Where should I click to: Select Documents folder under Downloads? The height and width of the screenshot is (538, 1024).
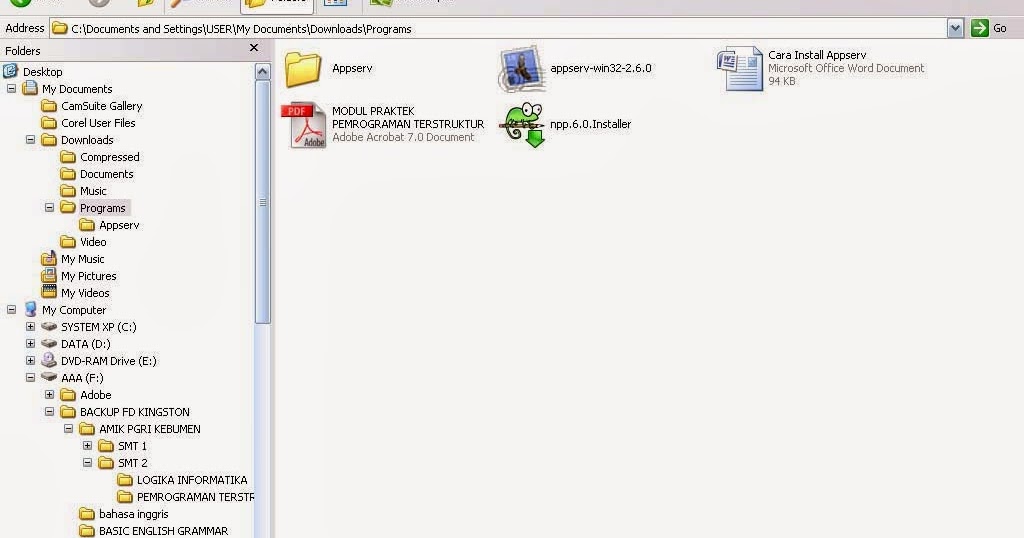coord(97,174)
